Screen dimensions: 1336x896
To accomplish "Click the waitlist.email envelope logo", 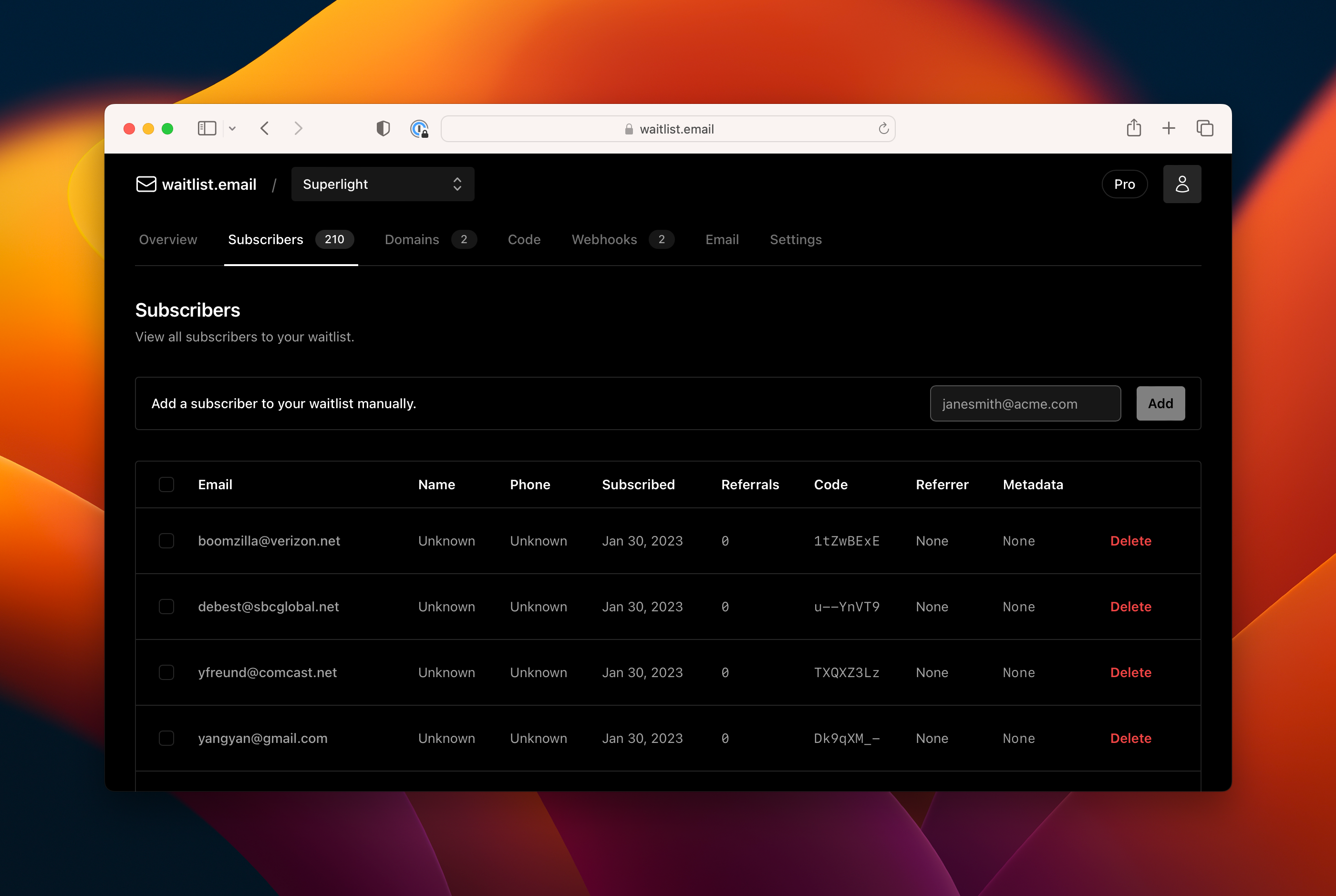I will pyautogui.click(x=146, y=184).
